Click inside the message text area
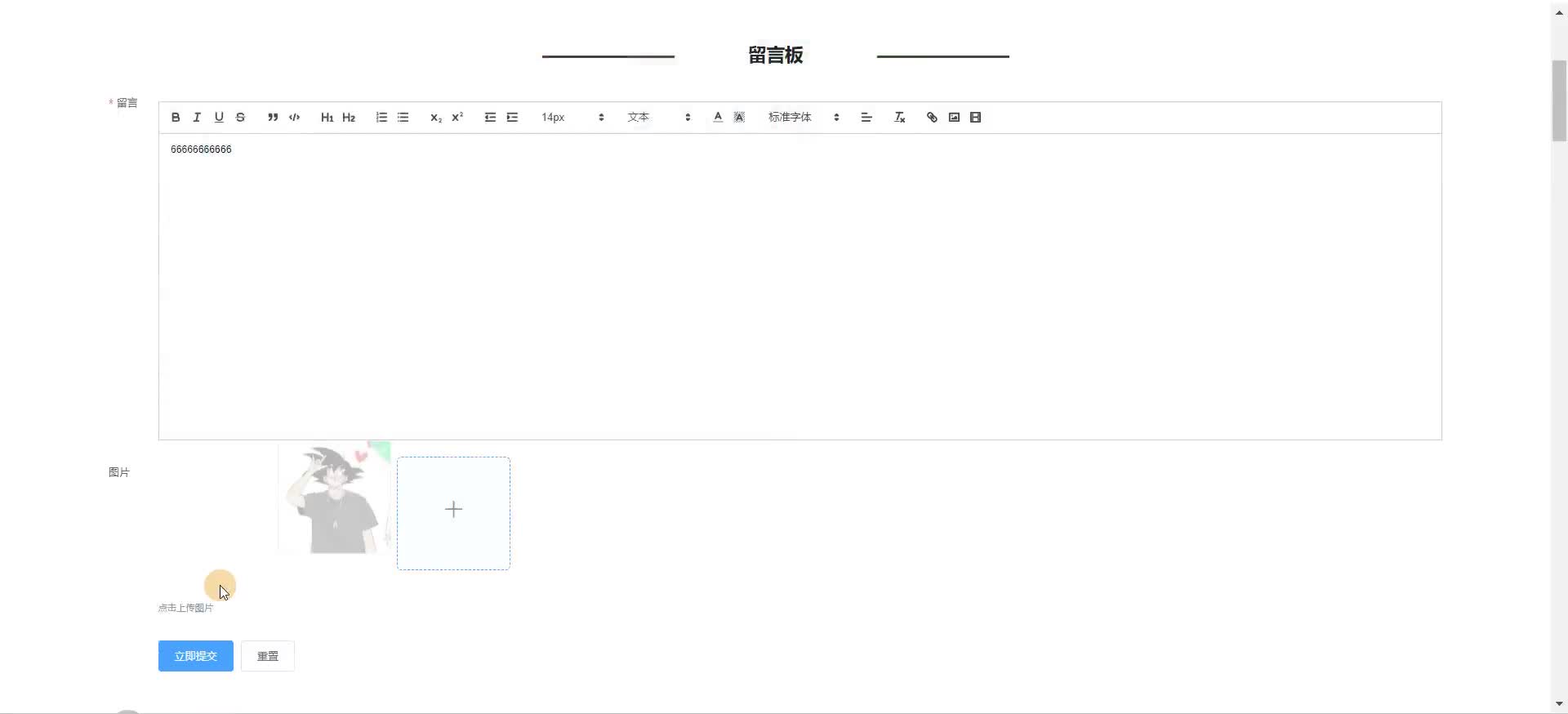The height and width of the screenshot is (714, 1568). 800,287
